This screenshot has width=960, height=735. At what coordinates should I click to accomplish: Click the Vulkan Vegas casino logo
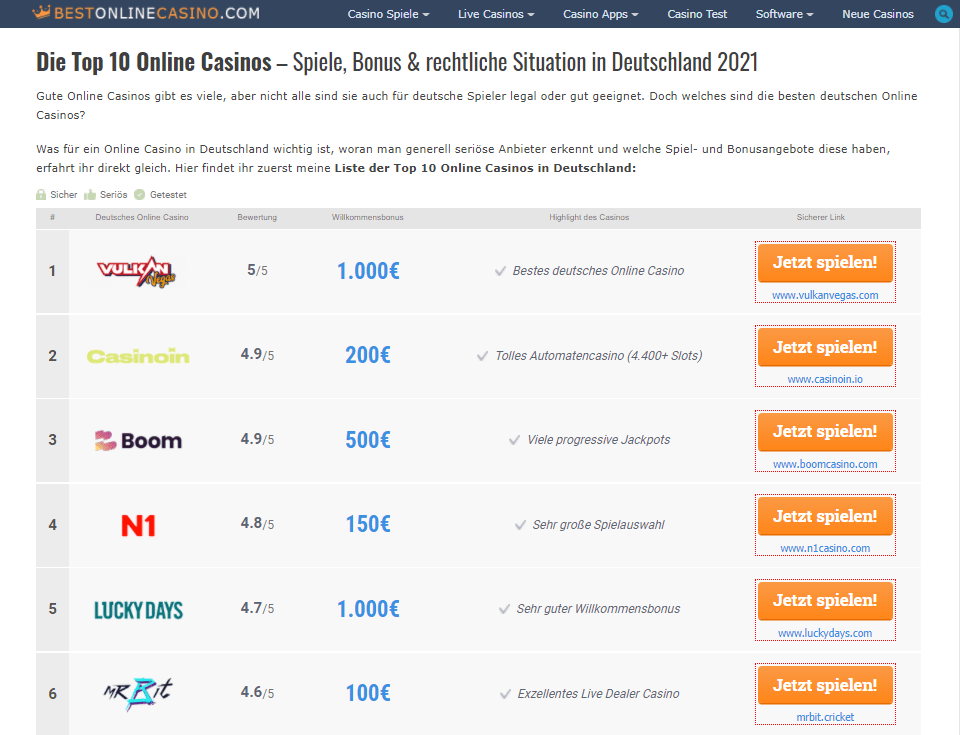[x=137, y=271]
